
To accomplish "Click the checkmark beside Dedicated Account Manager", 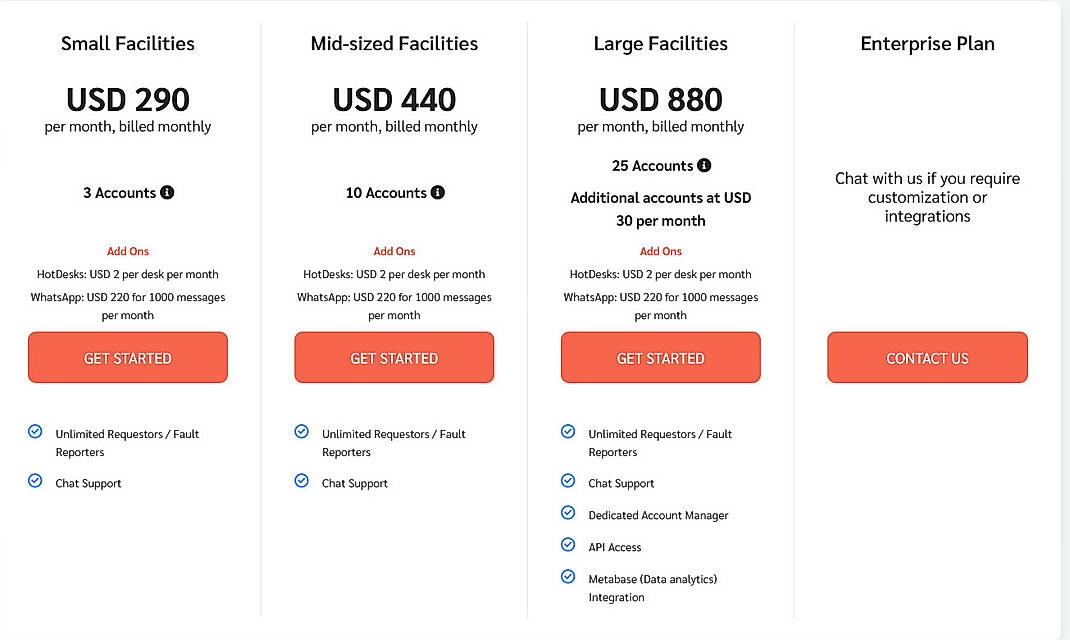I will coord(568,514).
